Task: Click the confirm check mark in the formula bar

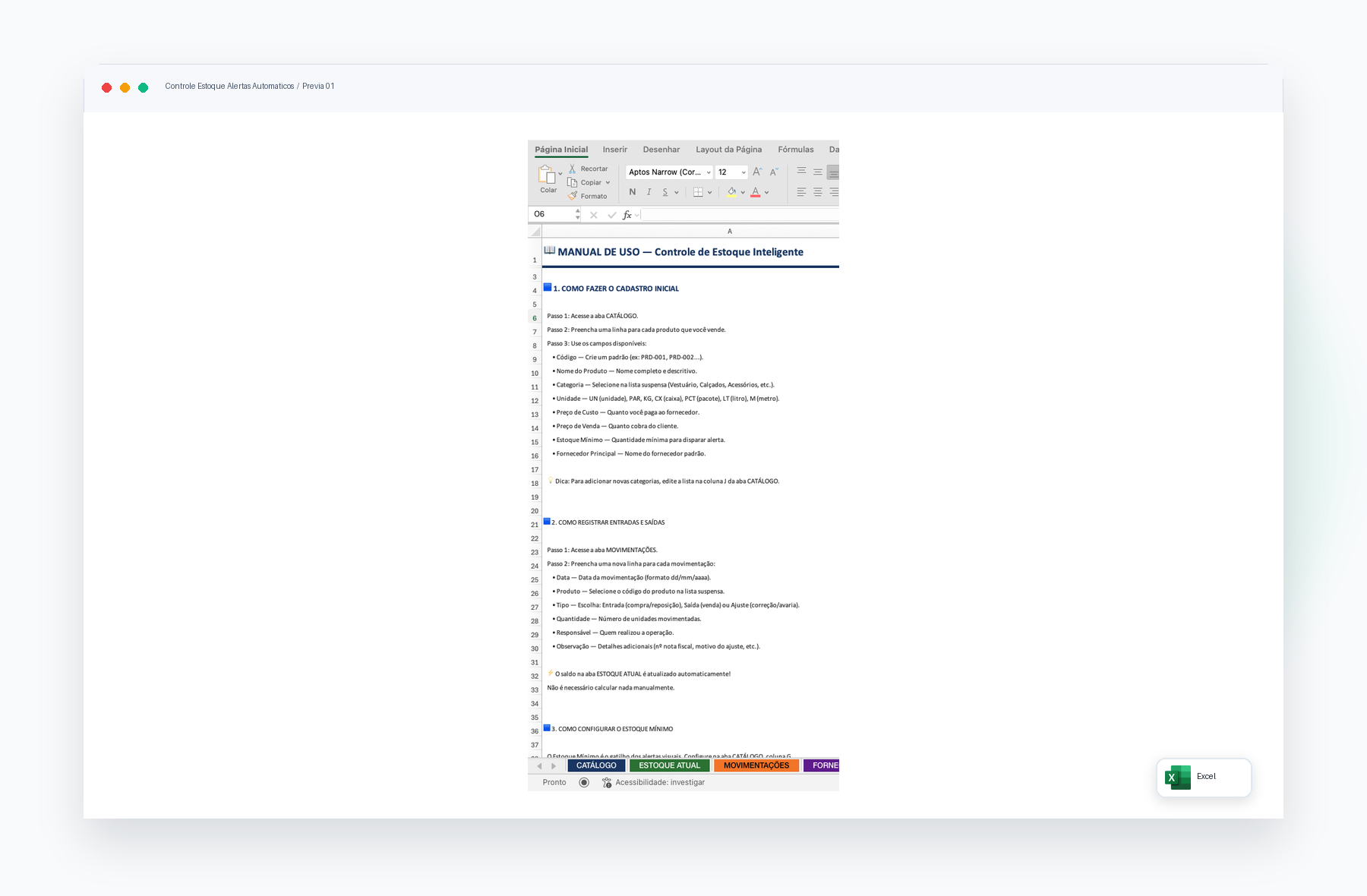Action: (611, 215)
